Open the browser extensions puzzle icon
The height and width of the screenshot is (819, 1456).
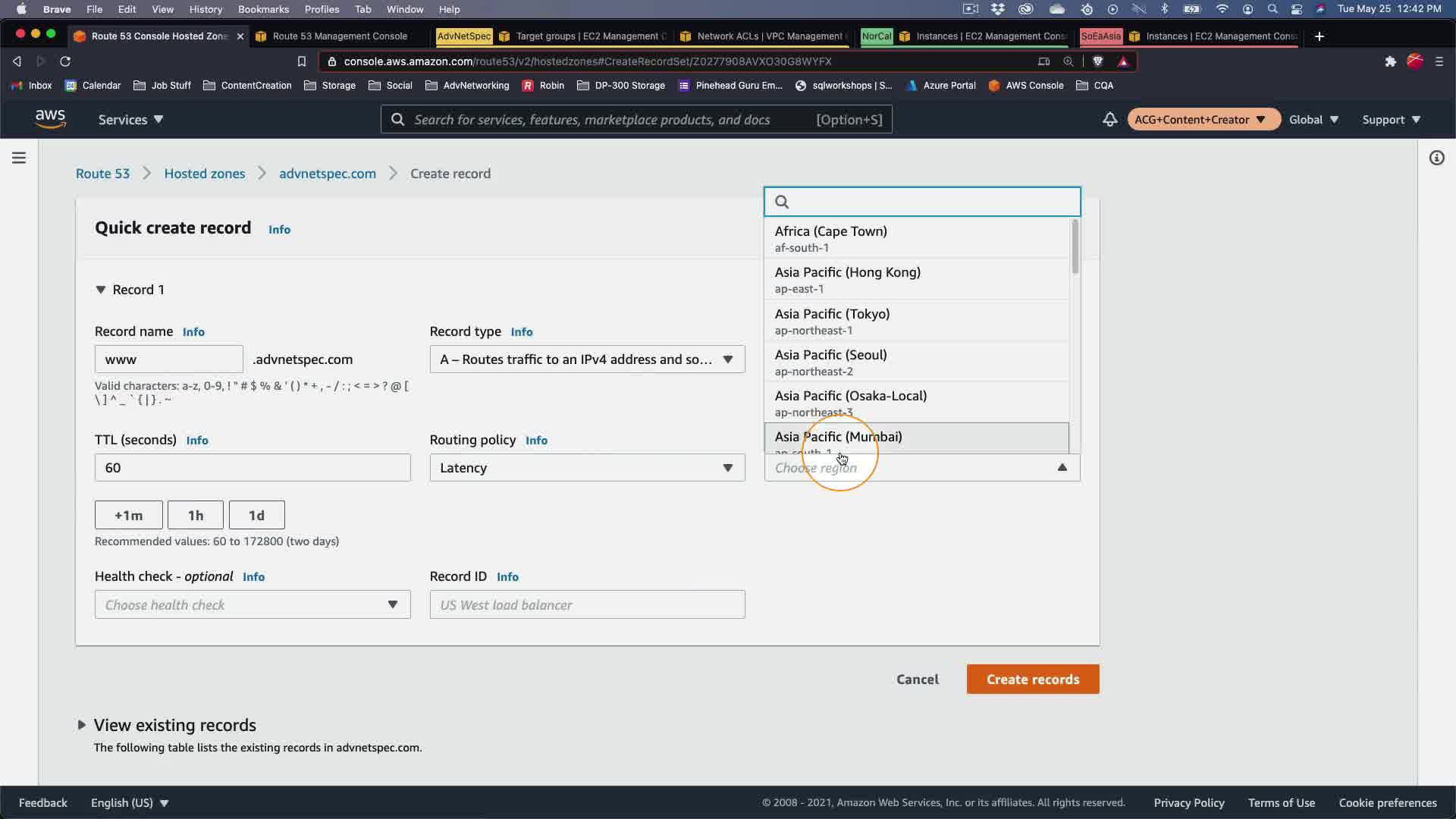[x=1390, y=61]
